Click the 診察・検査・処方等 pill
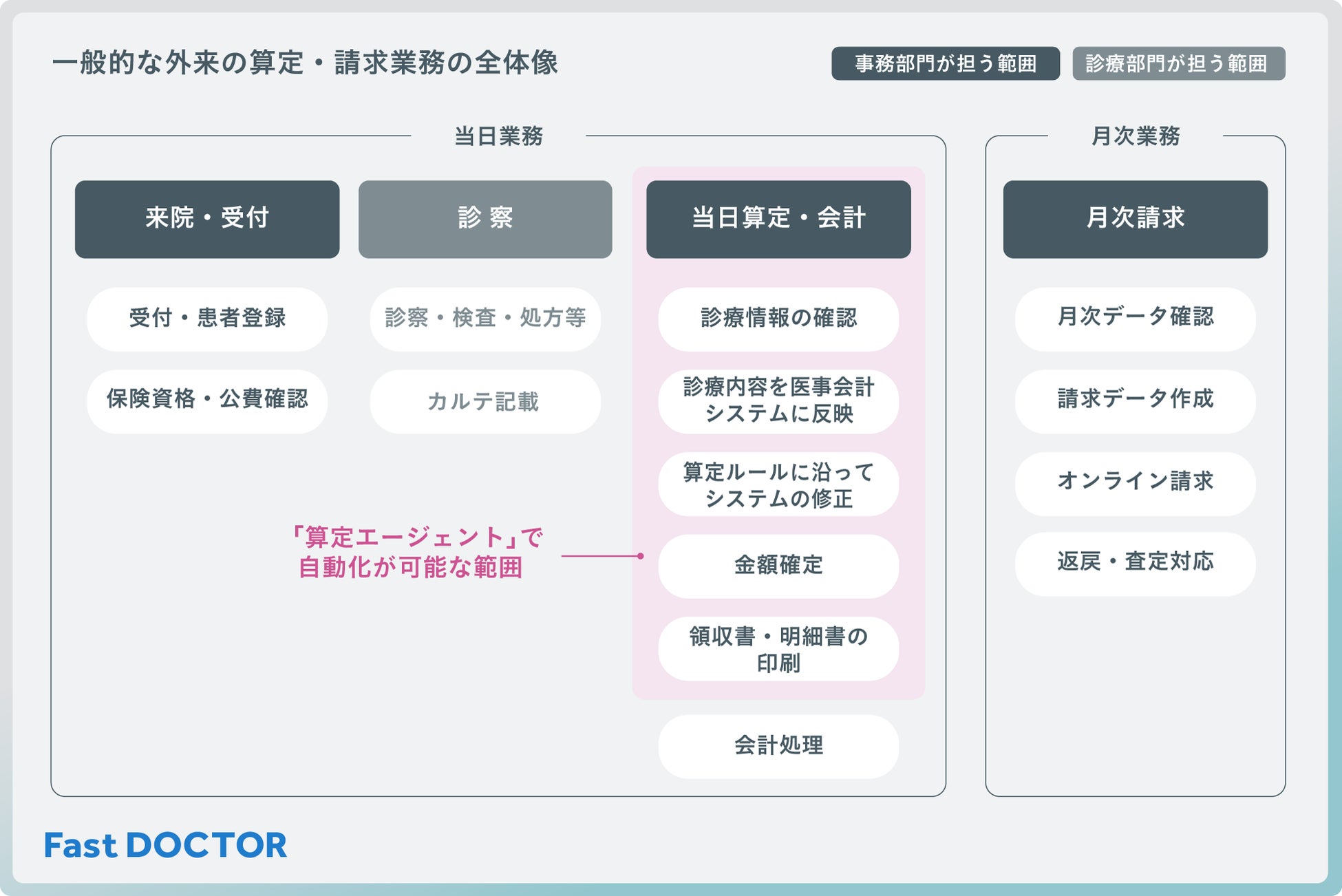Screen dimensions: 1342x896 click(x=485, y=319)
